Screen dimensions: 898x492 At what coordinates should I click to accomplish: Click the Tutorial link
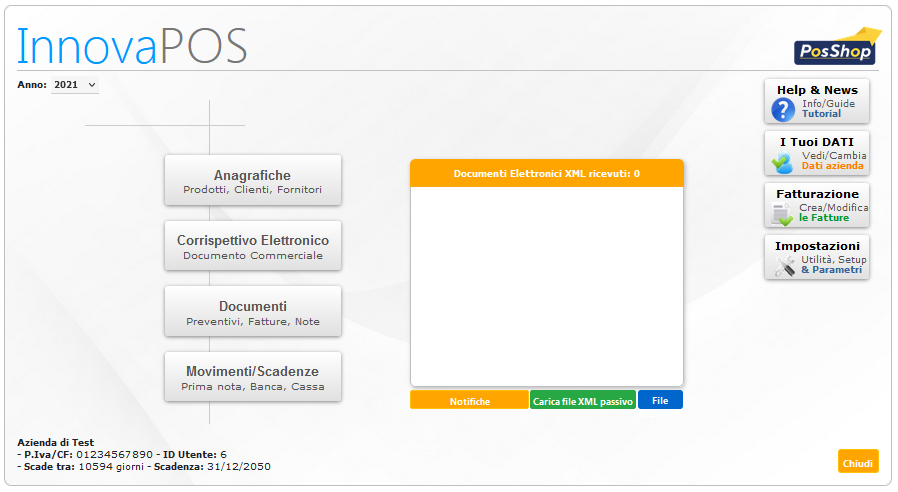click(821, 113)
